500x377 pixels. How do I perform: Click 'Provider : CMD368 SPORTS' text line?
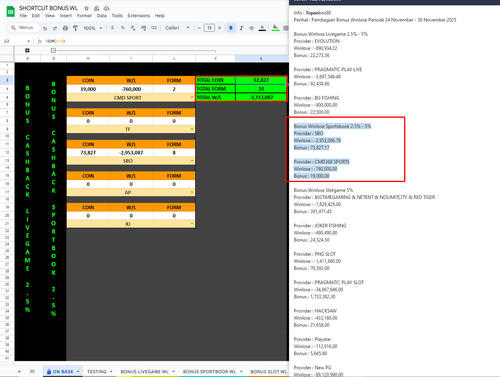click(322, 162)
